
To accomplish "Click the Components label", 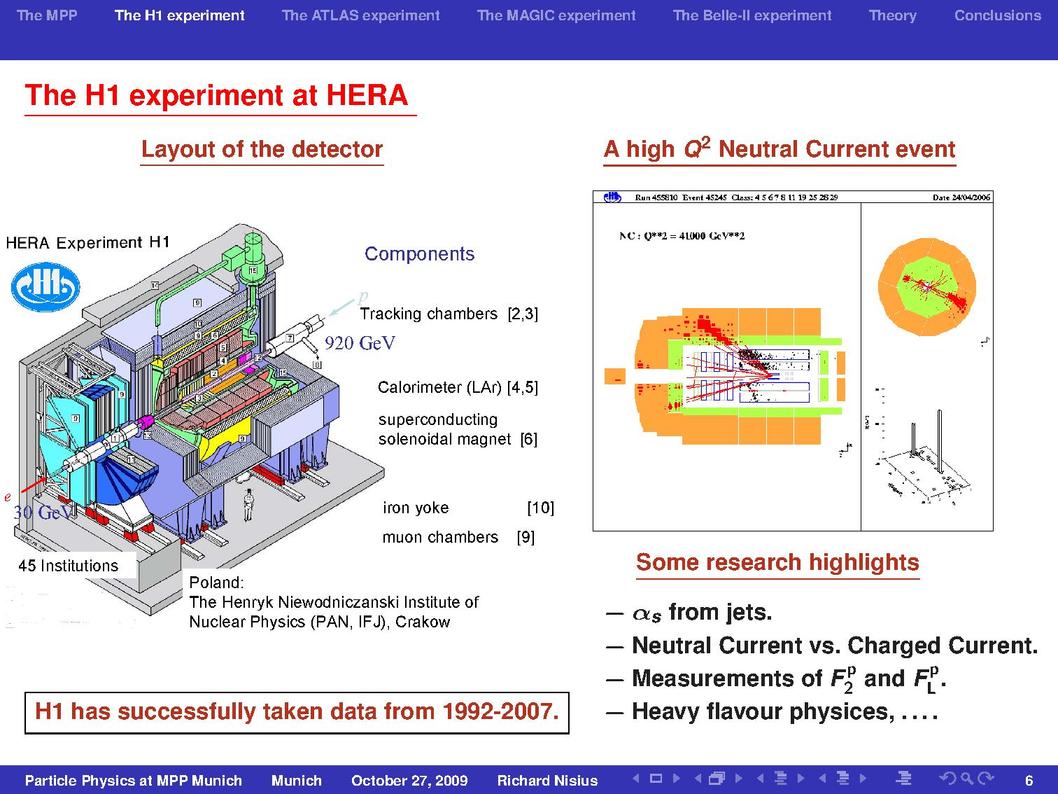I will (x=419, y=254).
